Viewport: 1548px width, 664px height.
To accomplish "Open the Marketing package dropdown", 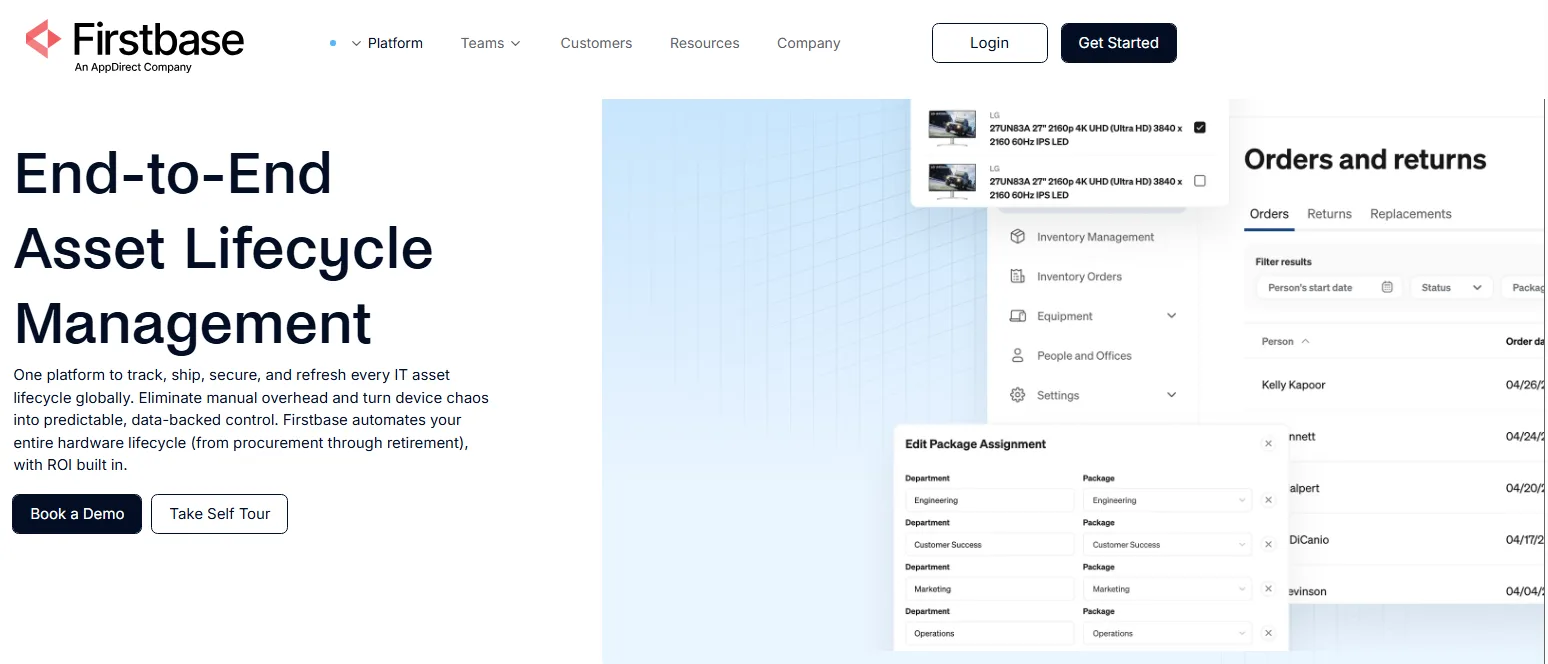I will [1167, 589].
